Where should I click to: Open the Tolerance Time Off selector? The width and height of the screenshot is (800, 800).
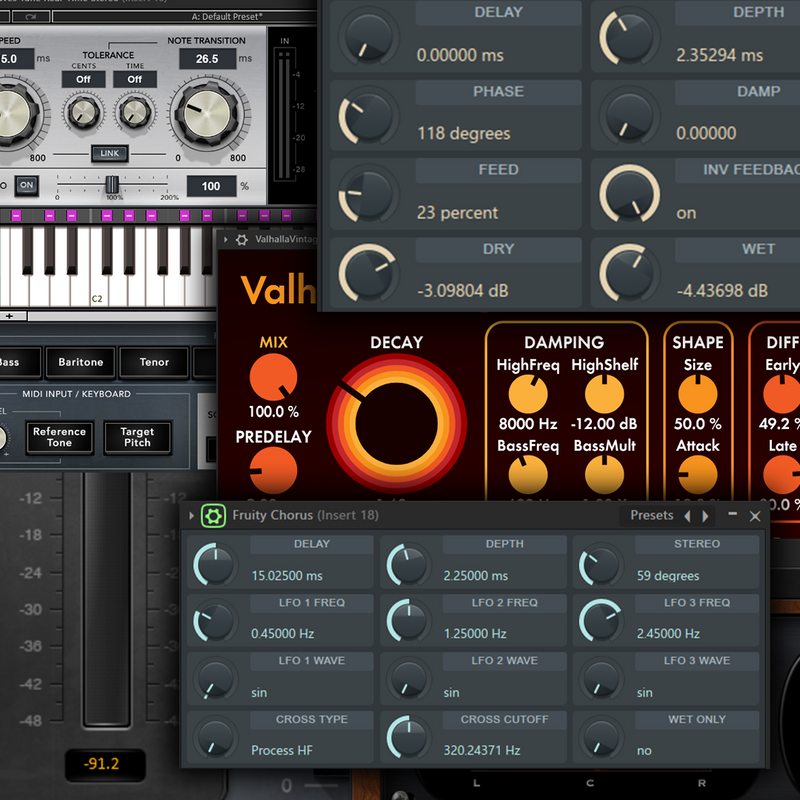click(x=134, y=79)
